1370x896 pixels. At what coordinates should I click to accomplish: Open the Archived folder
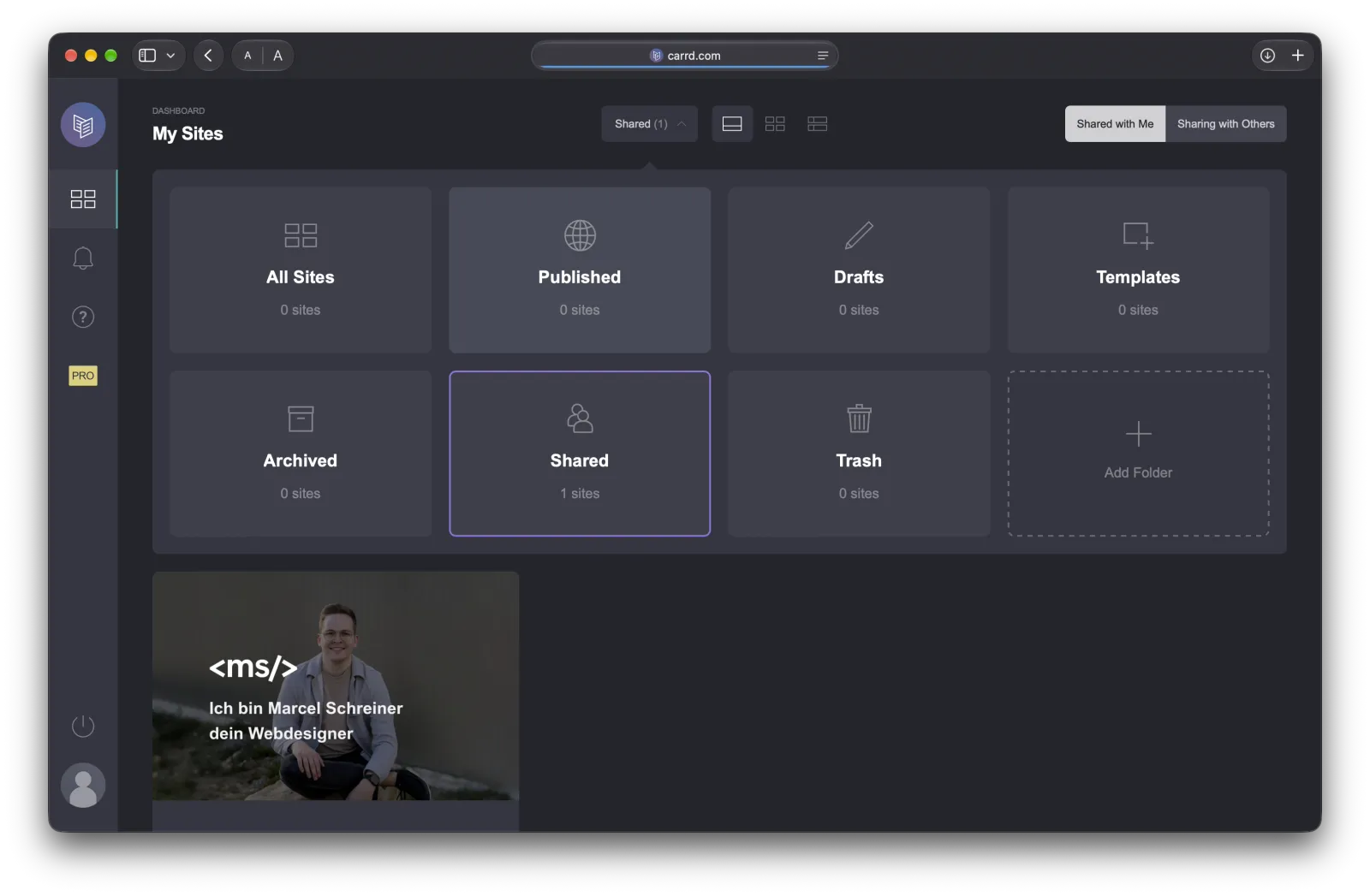301,454
